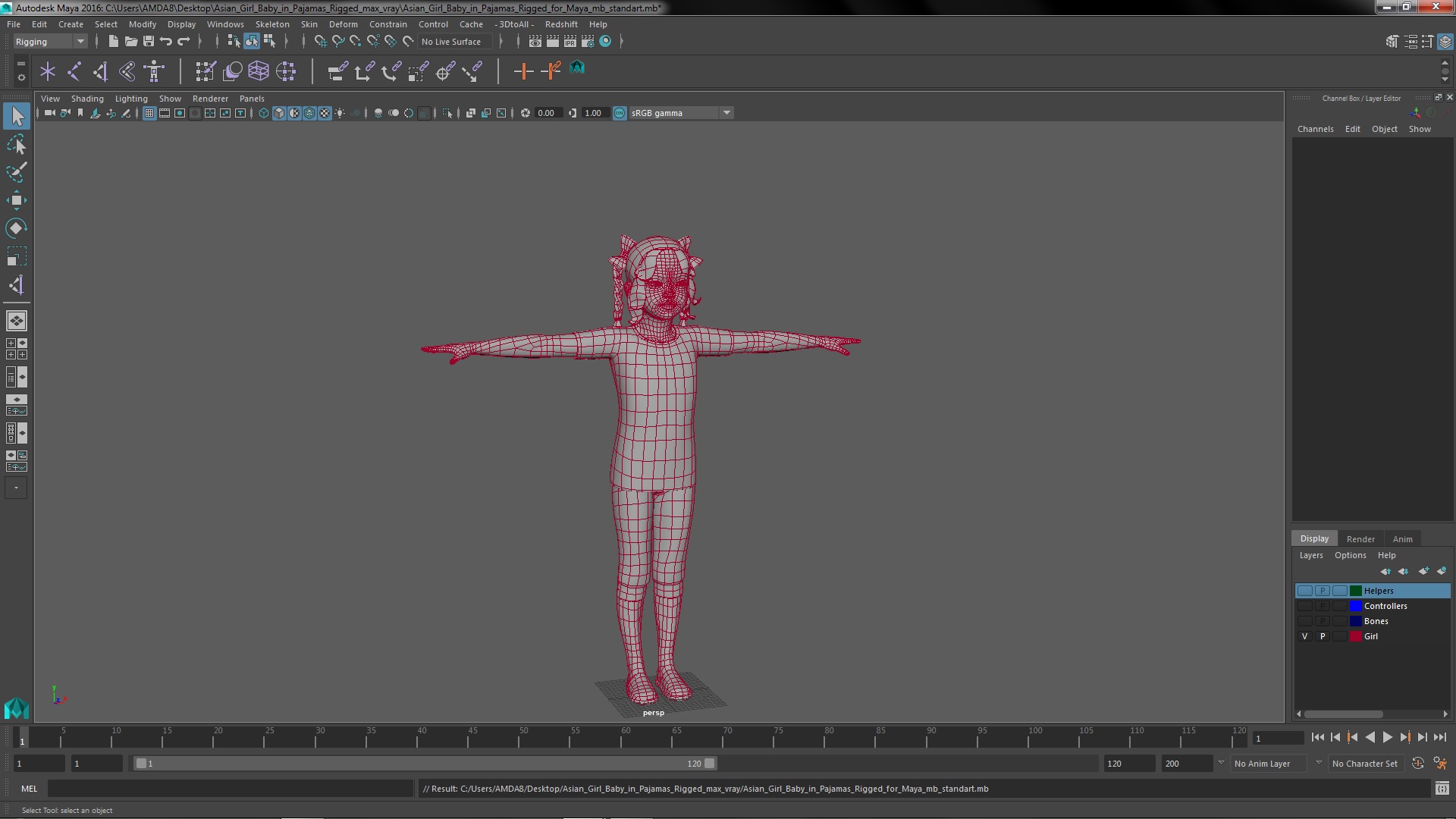This screenshot has height=819, width=1456.
Task: Open the viewport Shading menu
Action: tap(87, 99)
